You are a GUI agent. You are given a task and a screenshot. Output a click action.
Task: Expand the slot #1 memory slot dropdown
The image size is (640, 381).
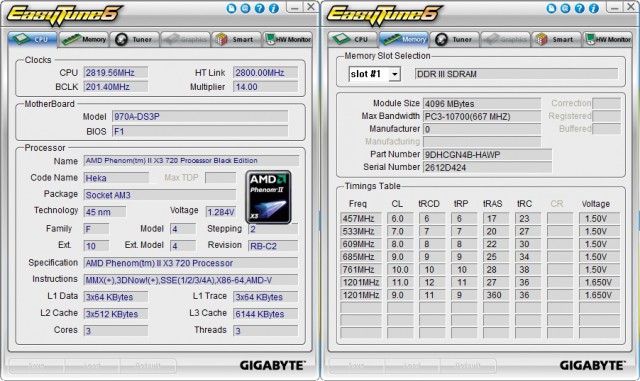click(394, 74)
